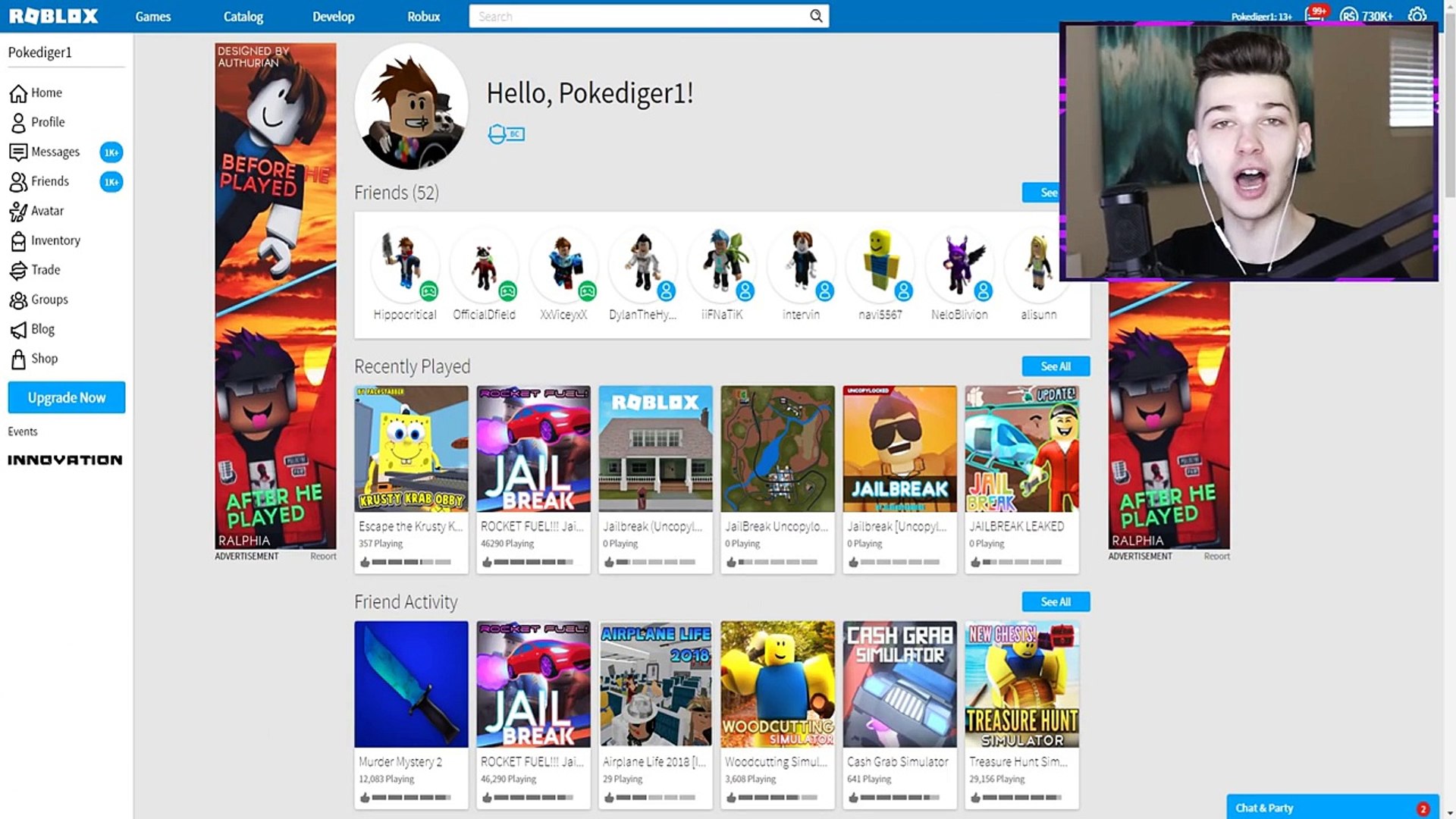Open the Shop bag icon

click(18, 359)
